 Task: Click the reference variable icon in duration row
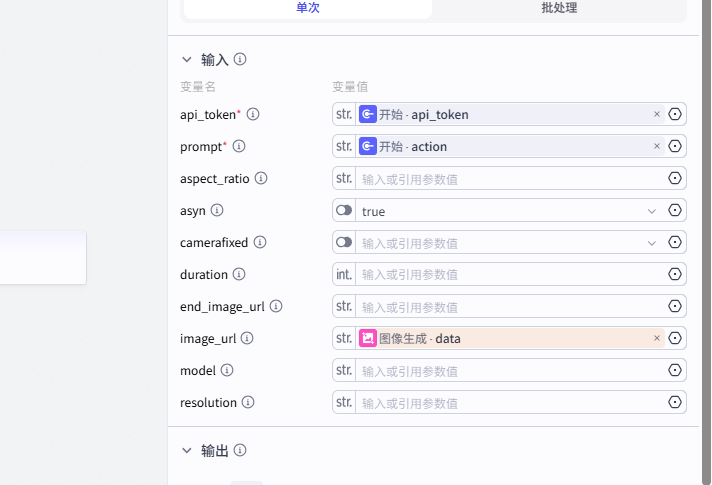pos(675,275)
